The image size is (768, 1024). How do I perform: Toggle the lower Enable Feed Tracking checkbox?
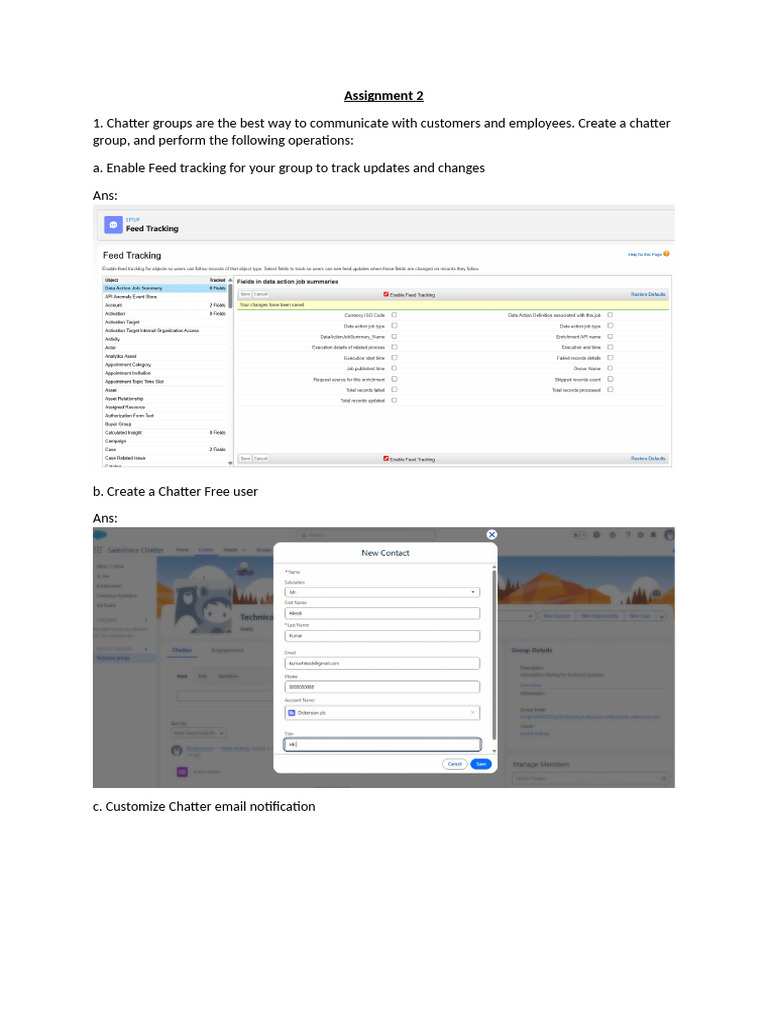click(386, 458)
